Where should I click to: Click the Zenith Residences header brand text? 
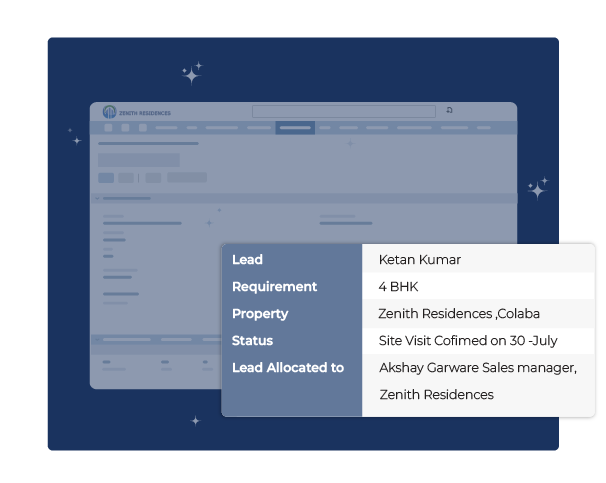pos(145,113)
